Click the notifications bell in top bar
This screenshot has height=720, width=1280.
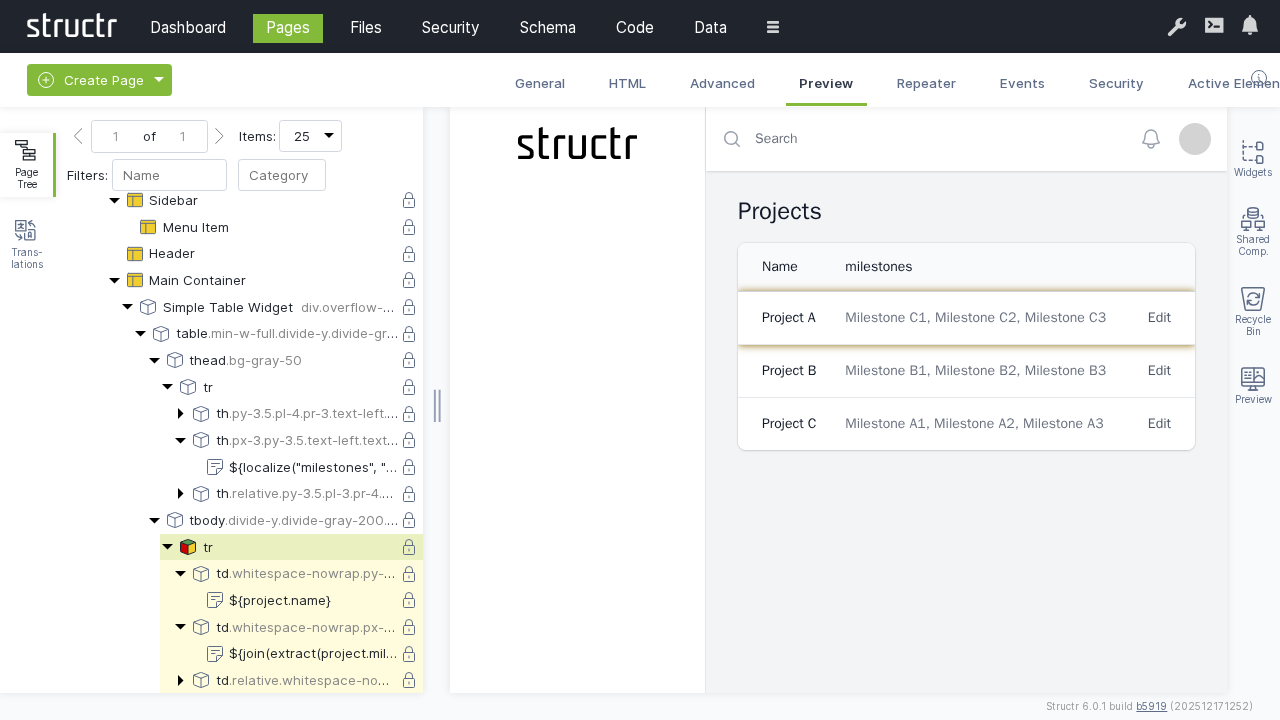click(x=1250, y=26)
